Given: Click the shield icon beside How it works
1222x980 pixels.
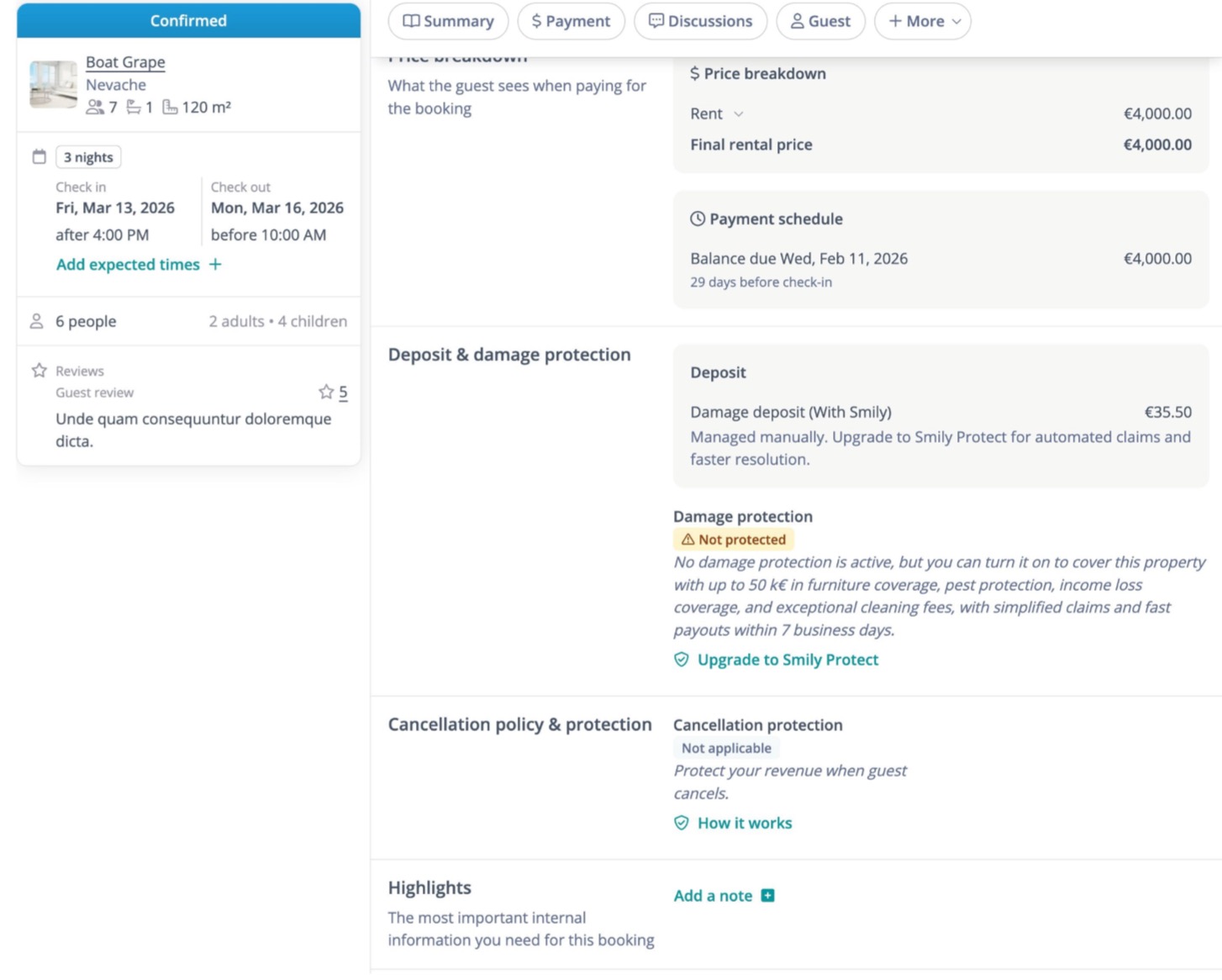Looking at the screenshot, I should point(682,823).
